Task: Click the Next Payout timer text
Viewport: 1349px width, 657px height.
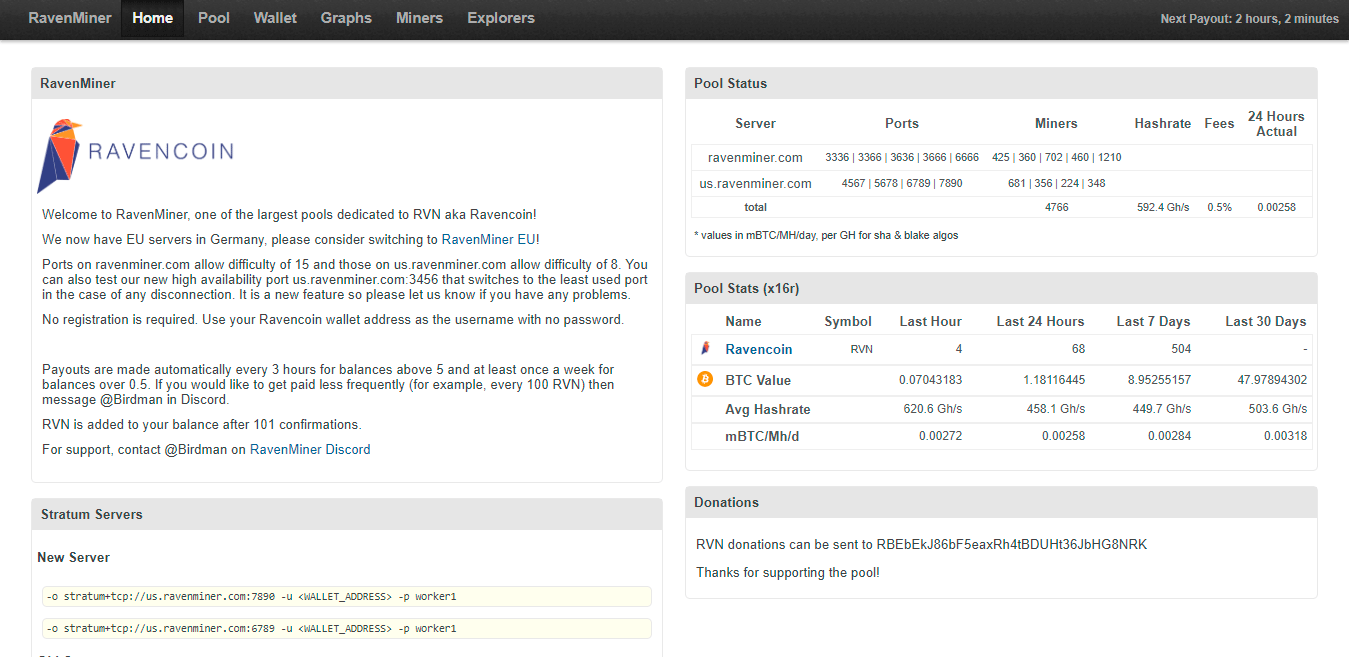Action: pyautogui.click(x=1249, y=19)
